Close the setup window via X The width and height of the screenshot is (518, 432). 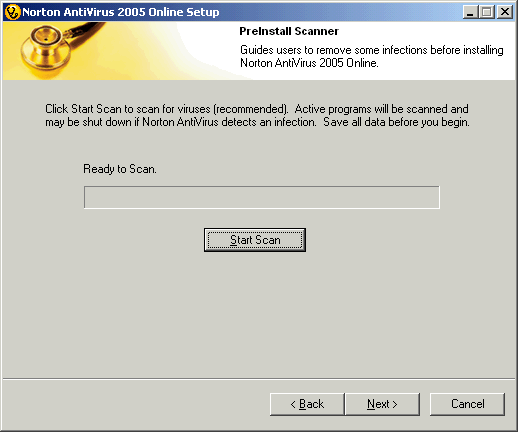tap(505, 12)
